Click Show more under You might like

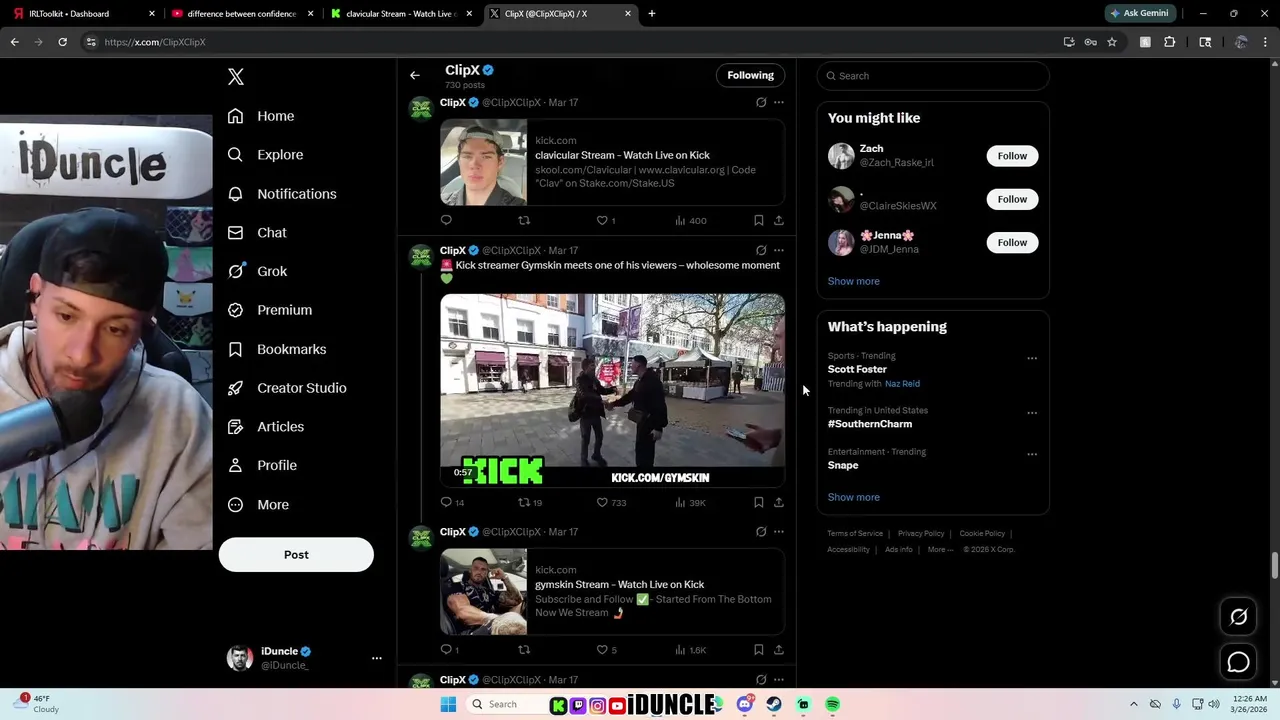853,281
